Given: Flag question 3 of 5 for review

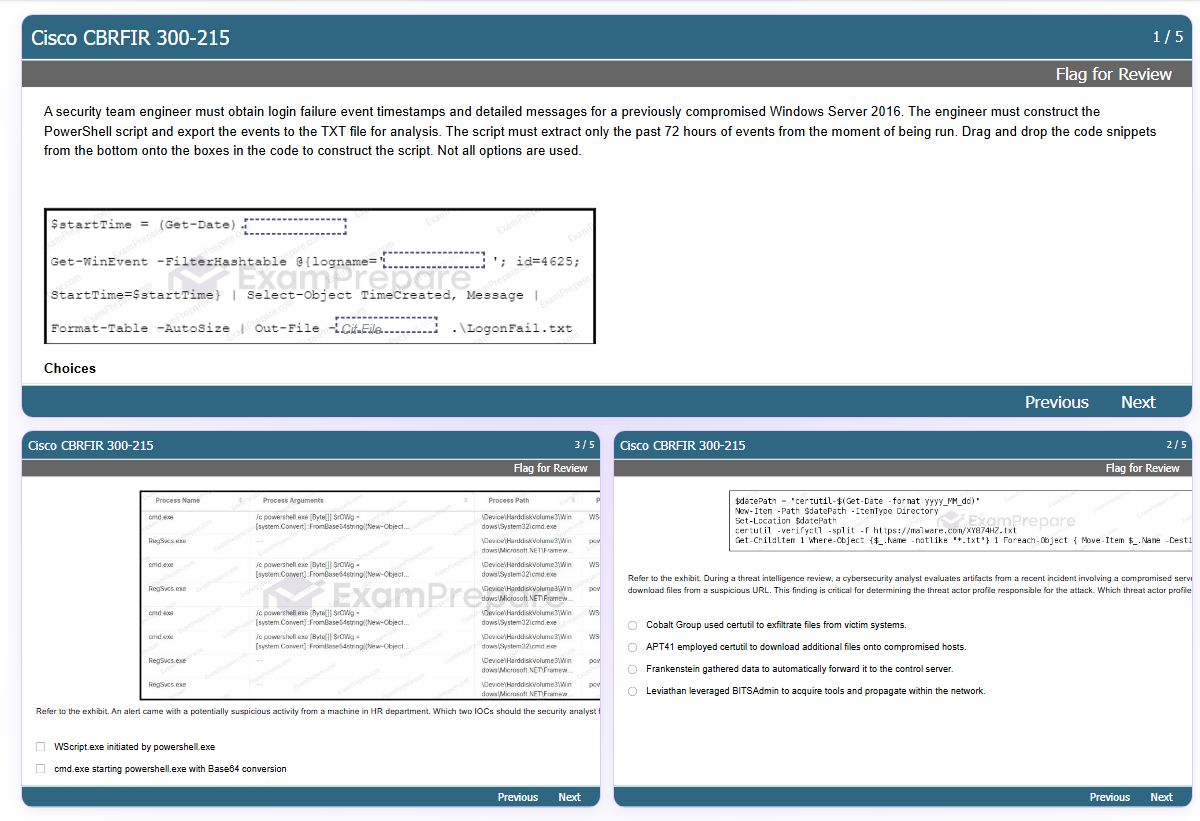Looking at the screenshot, I should click(x=551, y=468).
